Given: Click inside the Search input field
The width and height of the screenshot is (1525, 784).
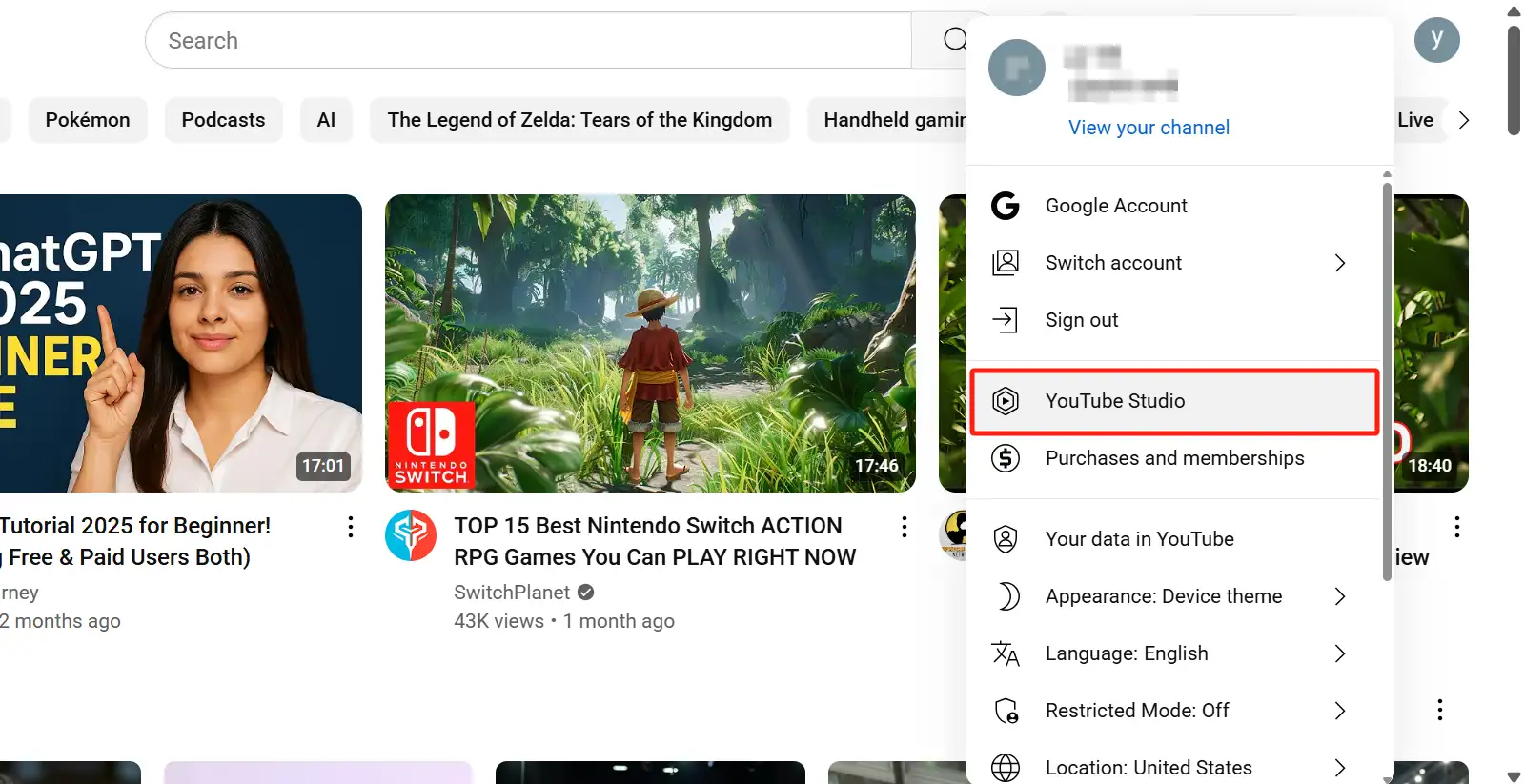Looking at the screenshot, I should pyautogui.click(x=528, y=40).
